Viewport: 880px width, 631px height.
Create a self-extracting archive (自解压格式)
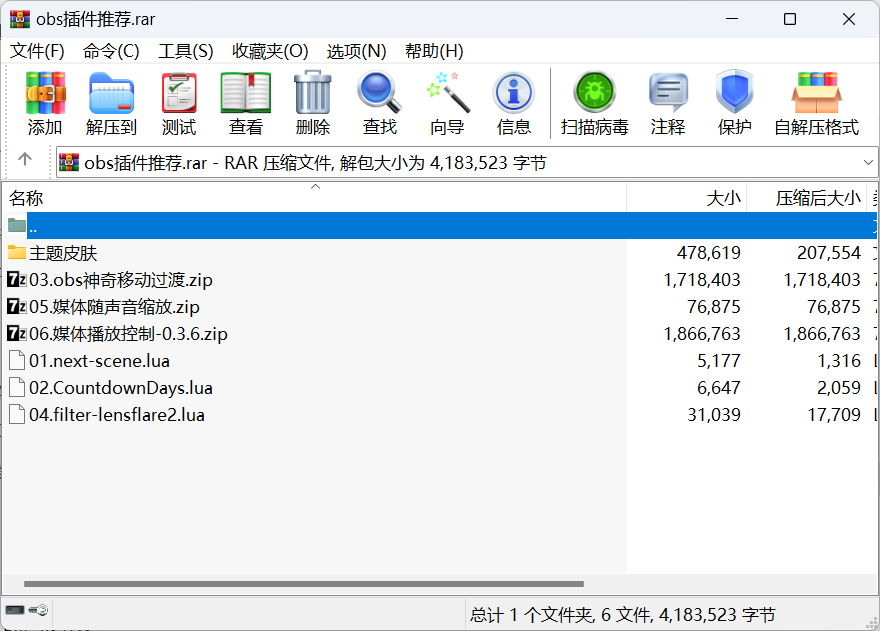(x=816, y=103)
